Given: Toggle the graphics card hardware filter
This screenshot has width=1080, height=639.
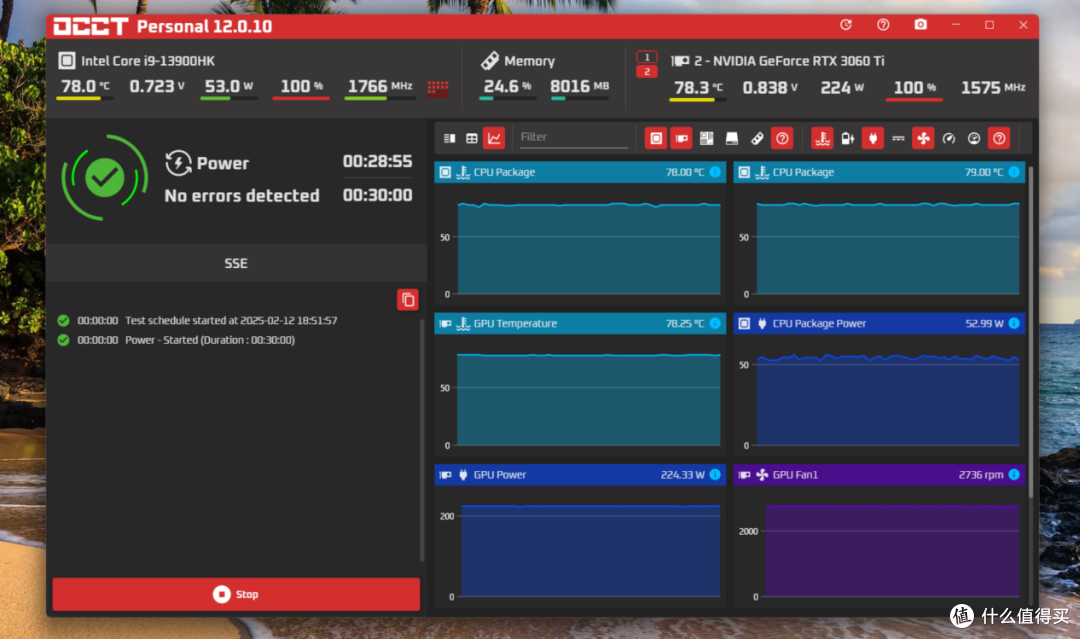Looking at the screenshot, I should (x=681, y=138).
